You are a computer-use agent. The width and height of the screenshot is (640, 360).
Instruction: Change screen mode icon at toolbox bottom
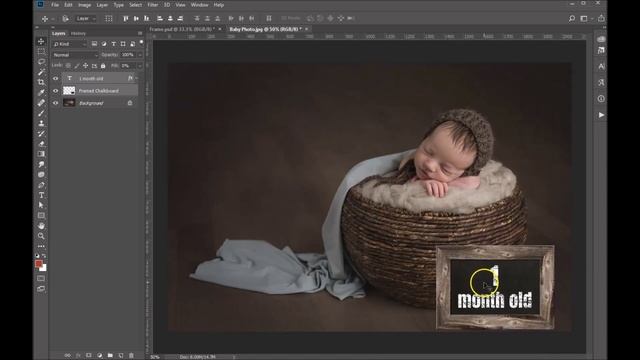(41, 289)
